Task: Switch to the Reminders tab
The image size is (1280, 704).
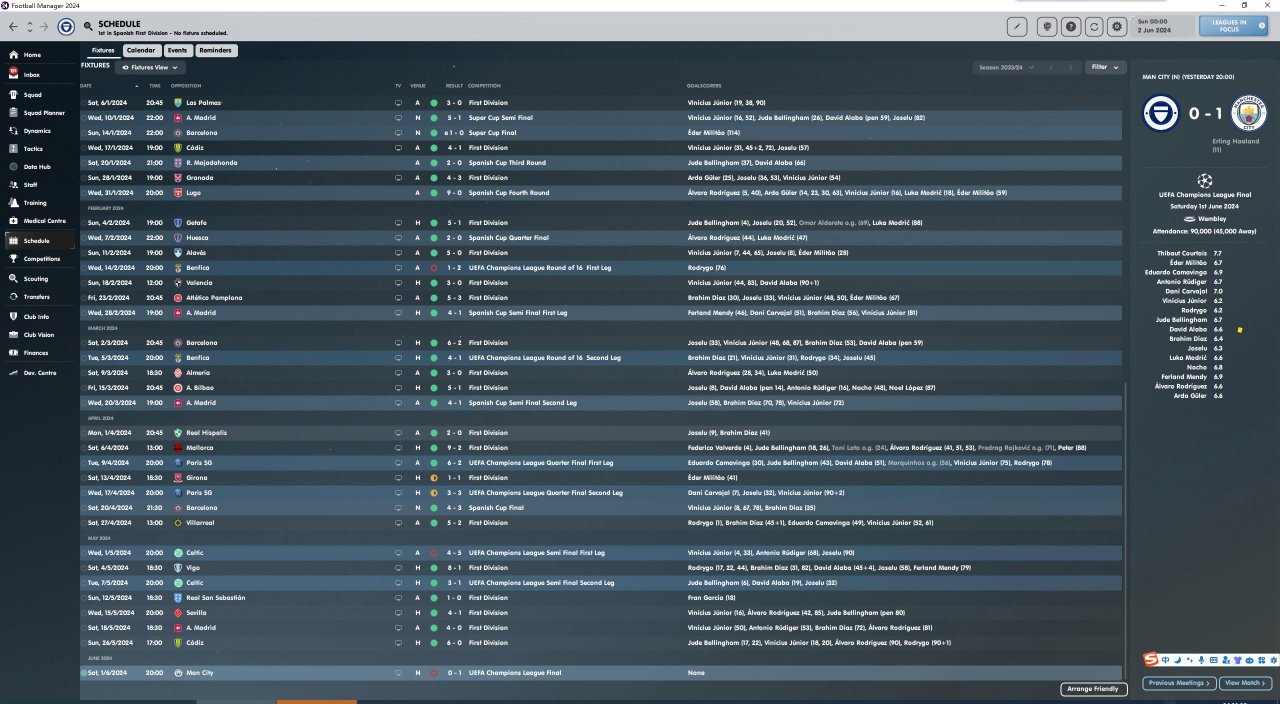Action: (x=216, y=50)
